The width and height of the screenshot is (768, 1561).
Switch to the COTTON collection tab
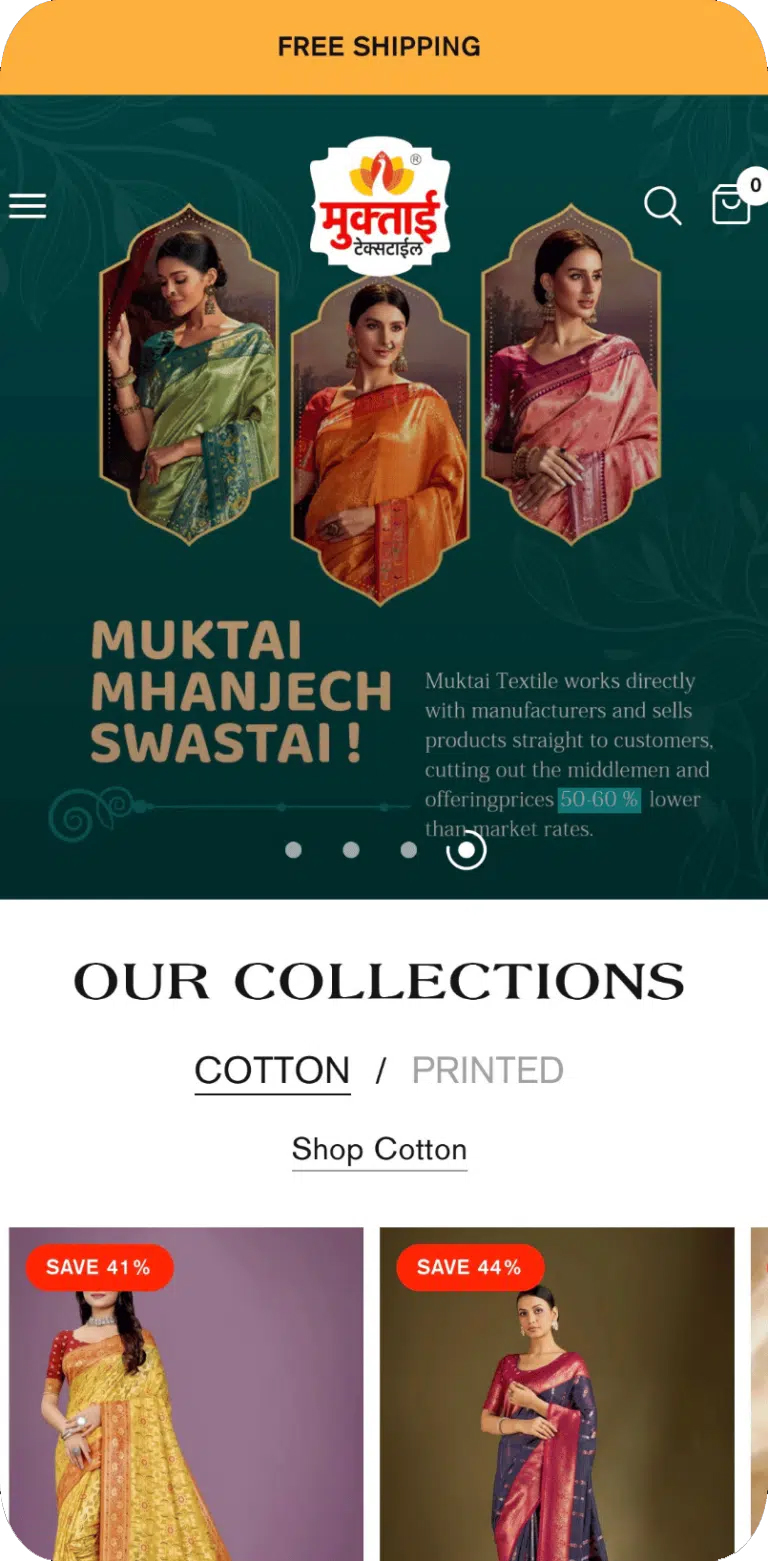tap(272, 1071)
